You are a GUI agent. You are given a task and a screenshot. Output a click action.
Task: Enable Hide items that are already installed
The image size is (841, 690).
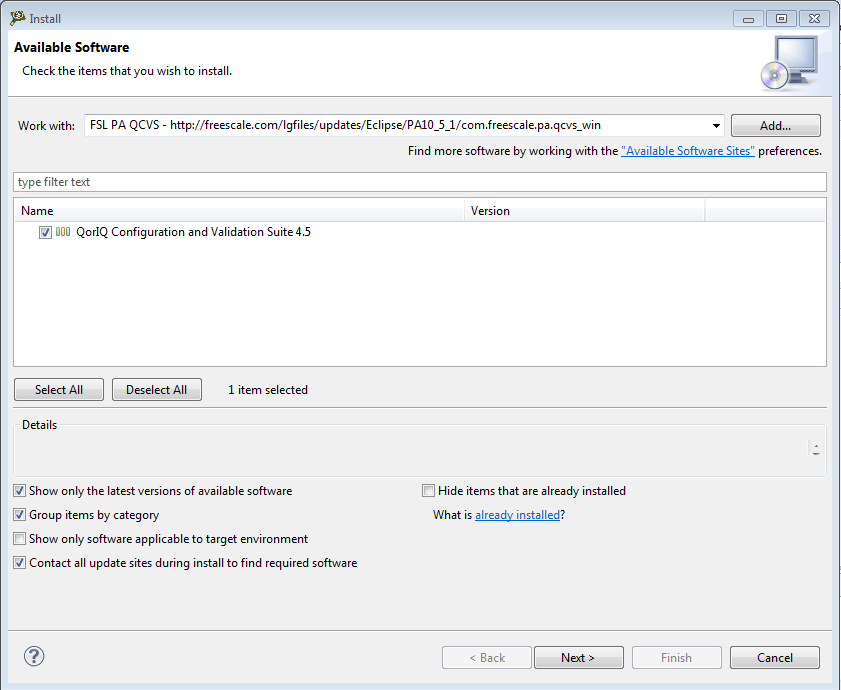(x=428, y=490)
